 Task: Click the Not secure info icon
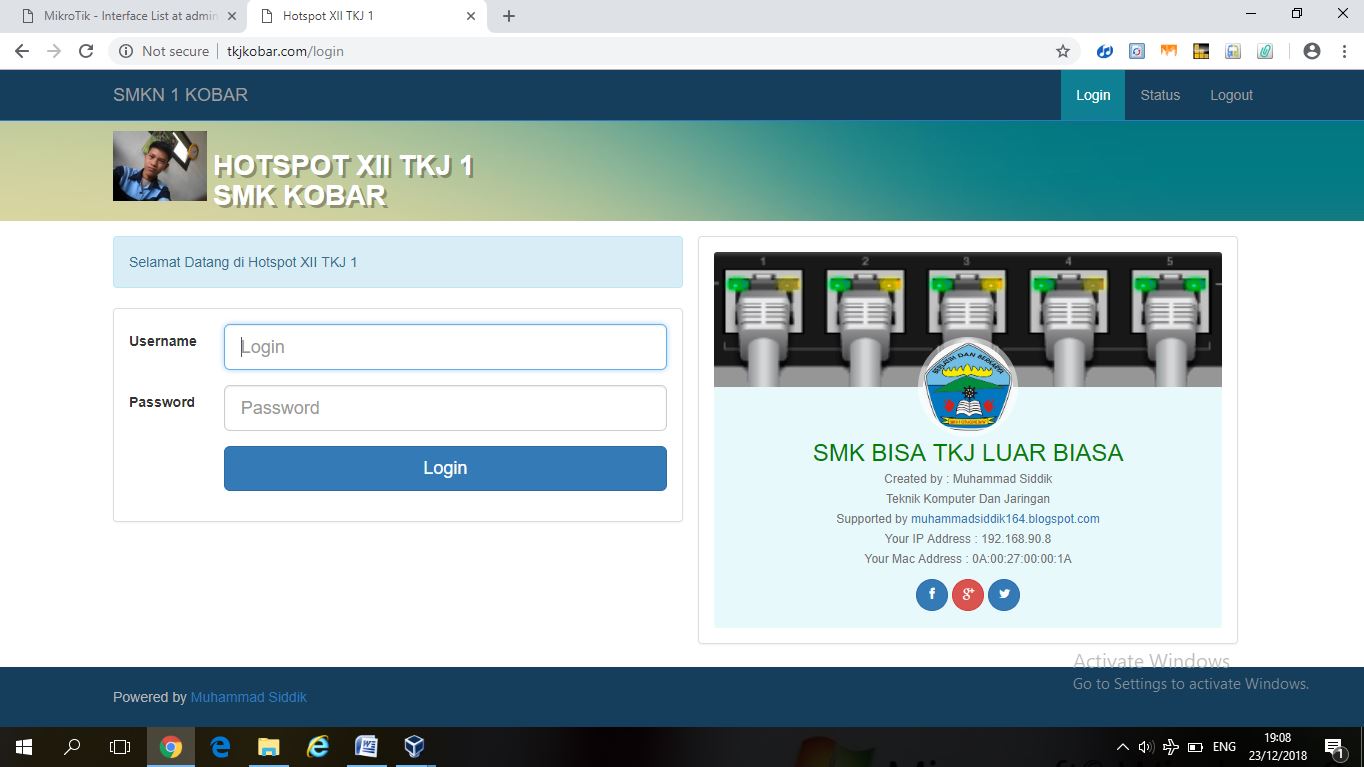pyautogui.click(x=128, y=51)
